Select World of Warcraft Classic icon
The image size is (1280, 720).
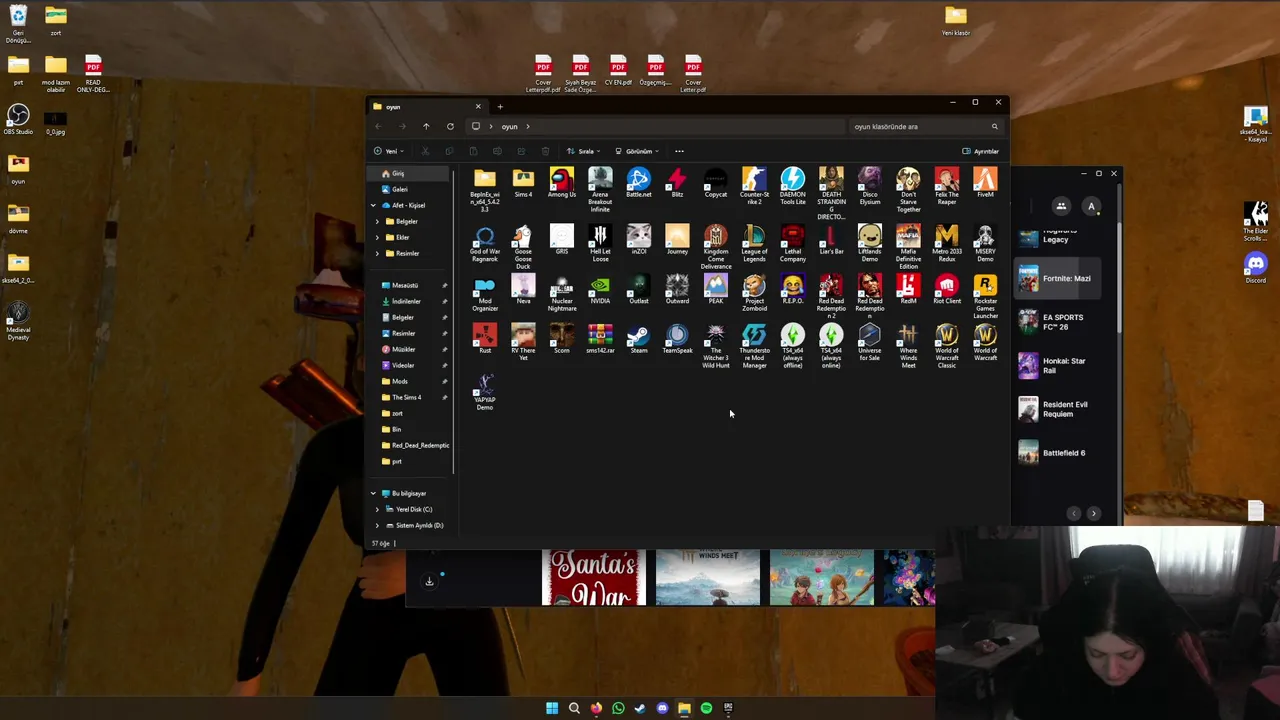(x=946, y=347)
